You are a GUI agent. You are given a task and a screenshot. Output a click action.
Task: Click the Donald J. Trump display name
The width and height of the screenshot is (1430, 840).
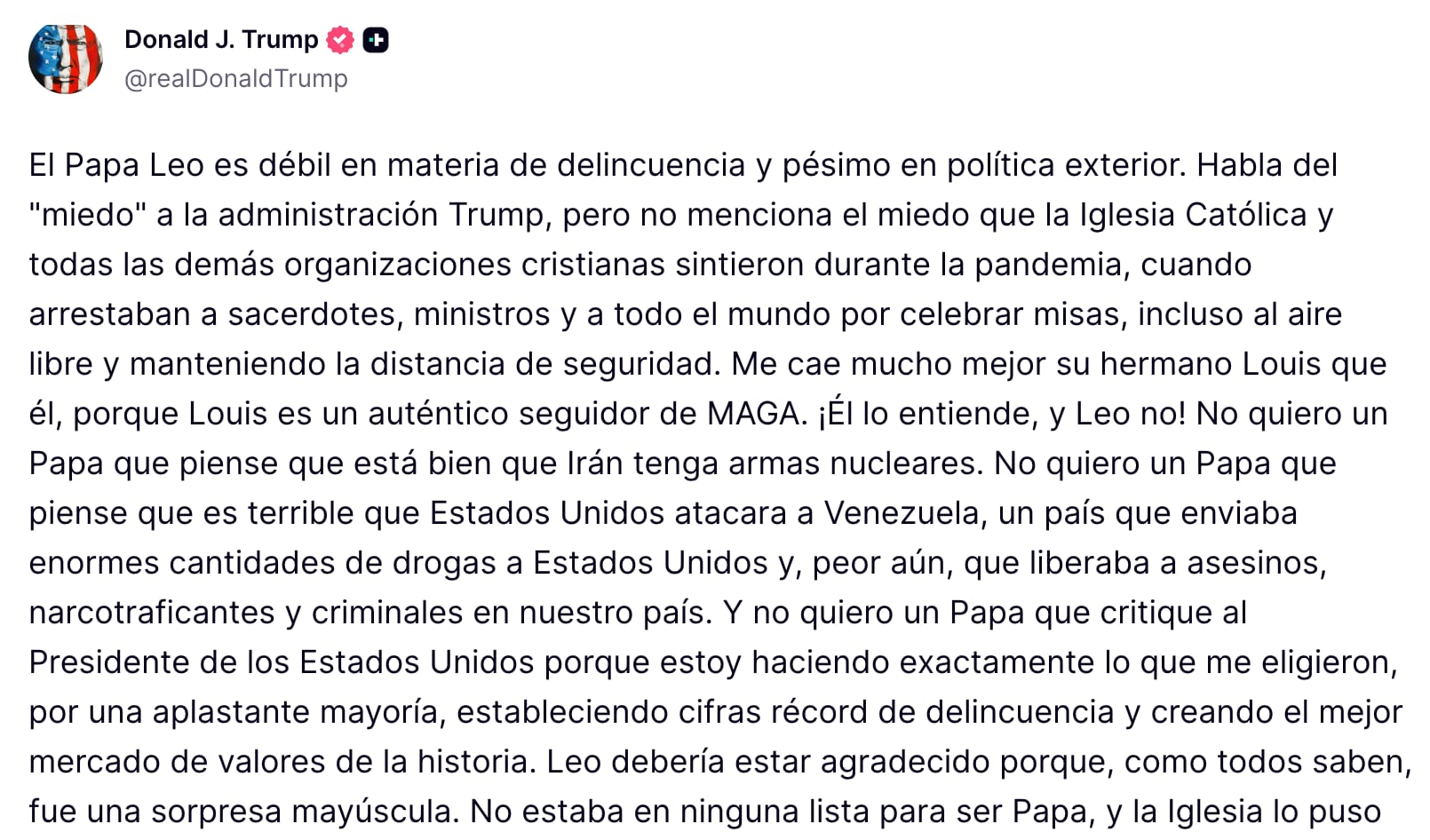pos(222,39)
